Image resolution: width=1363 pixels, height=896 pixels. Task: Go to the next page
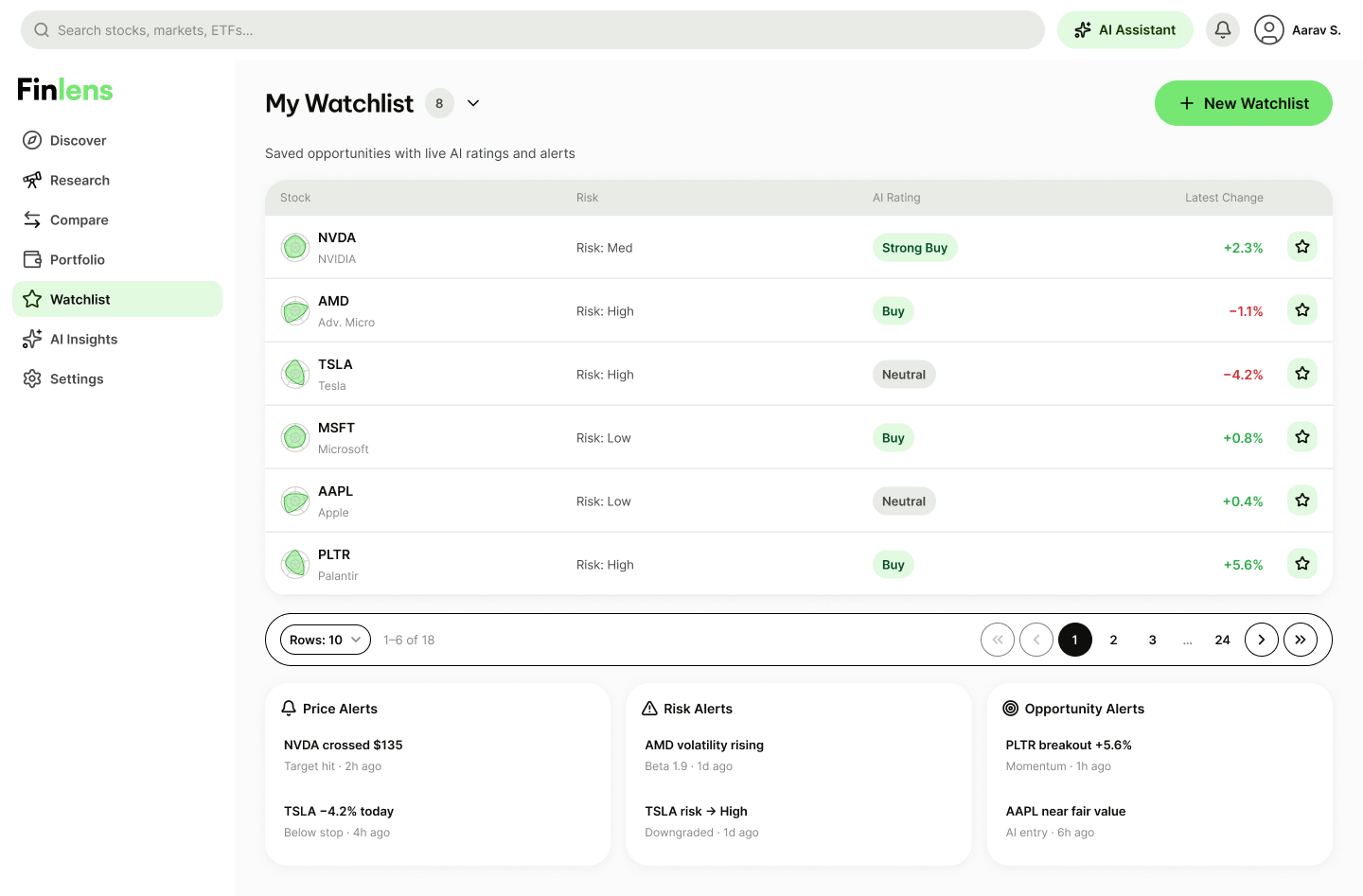pos(1262,640)
